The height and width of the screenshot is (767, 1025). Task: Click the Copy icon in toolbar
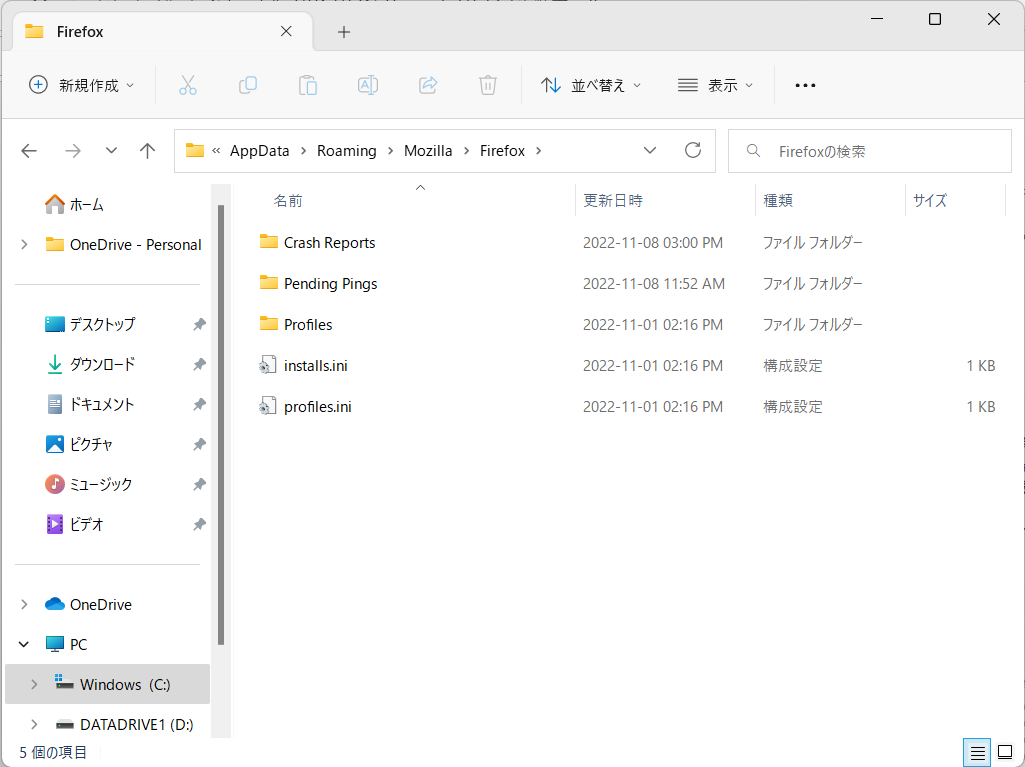[x=248, y=85]
